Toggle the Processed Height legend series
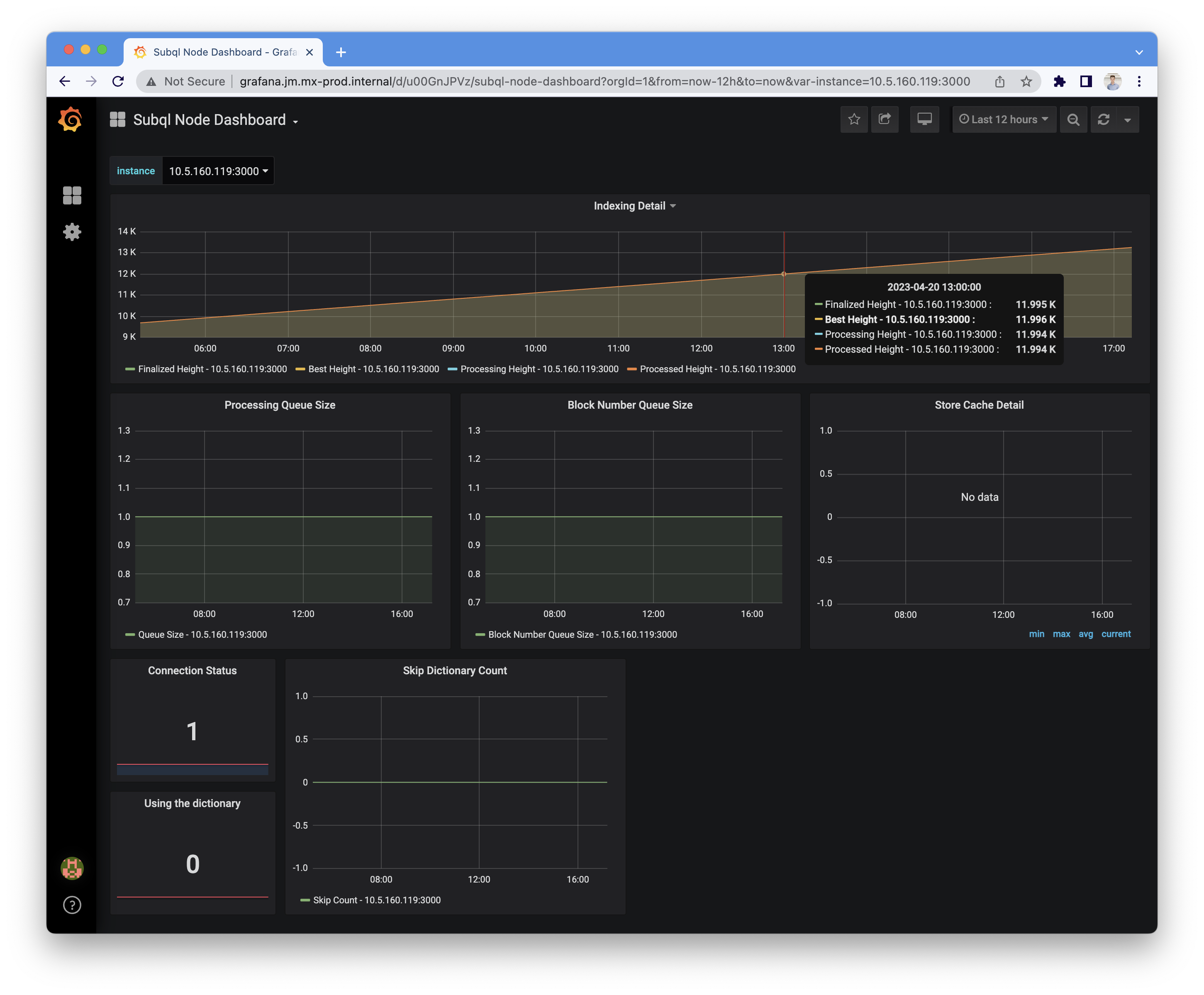1204x995 pixels. tap(717, 369)
